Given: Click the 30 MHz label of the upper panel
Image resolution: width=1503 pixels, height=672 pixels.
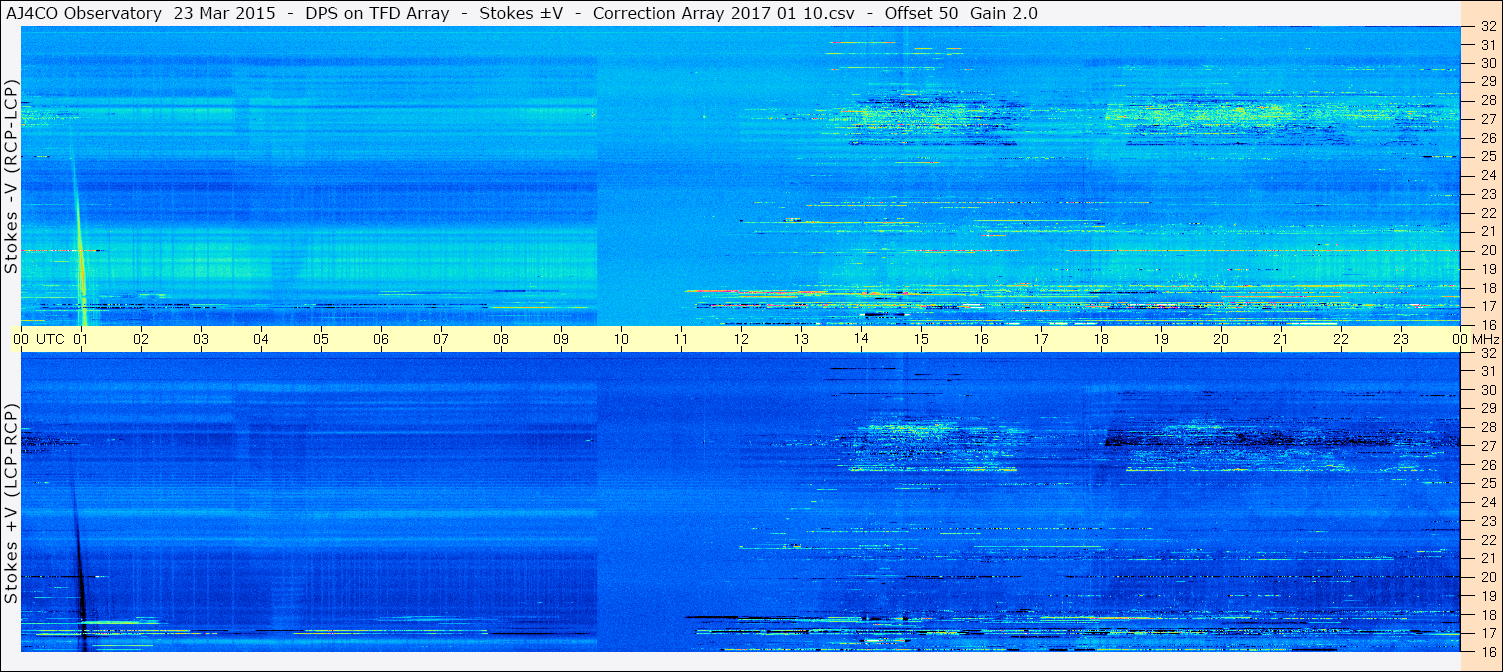Looking at the screenshot, I should [x=1487, y=63].
